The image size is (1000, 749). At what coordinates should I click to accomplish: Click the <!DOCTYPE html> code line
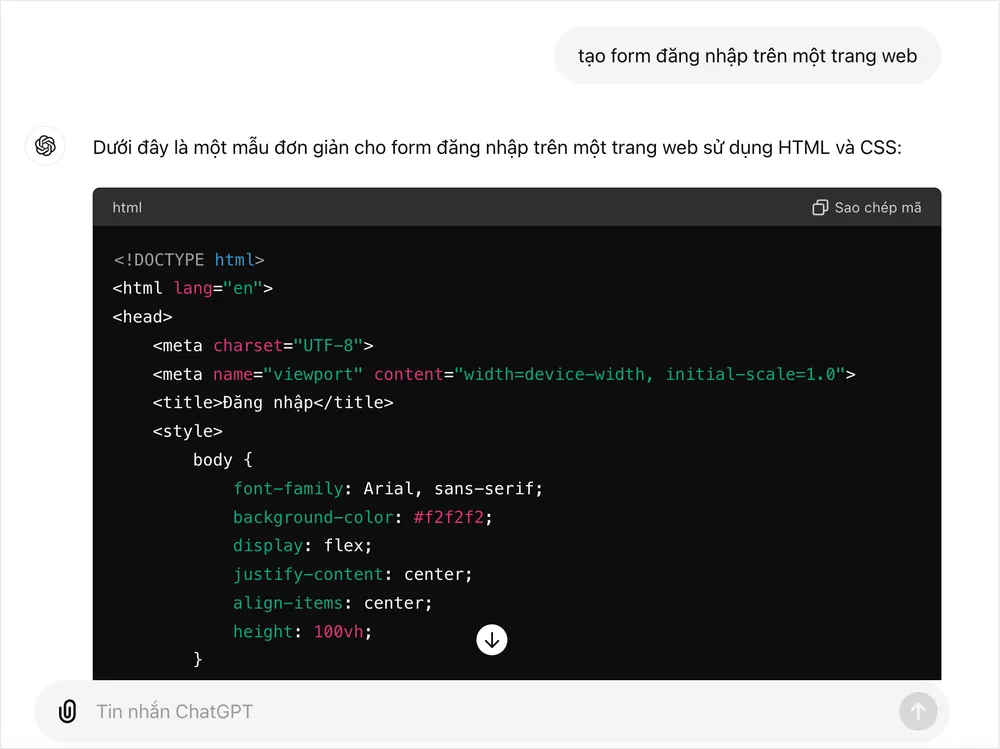(x=189, y=260)
